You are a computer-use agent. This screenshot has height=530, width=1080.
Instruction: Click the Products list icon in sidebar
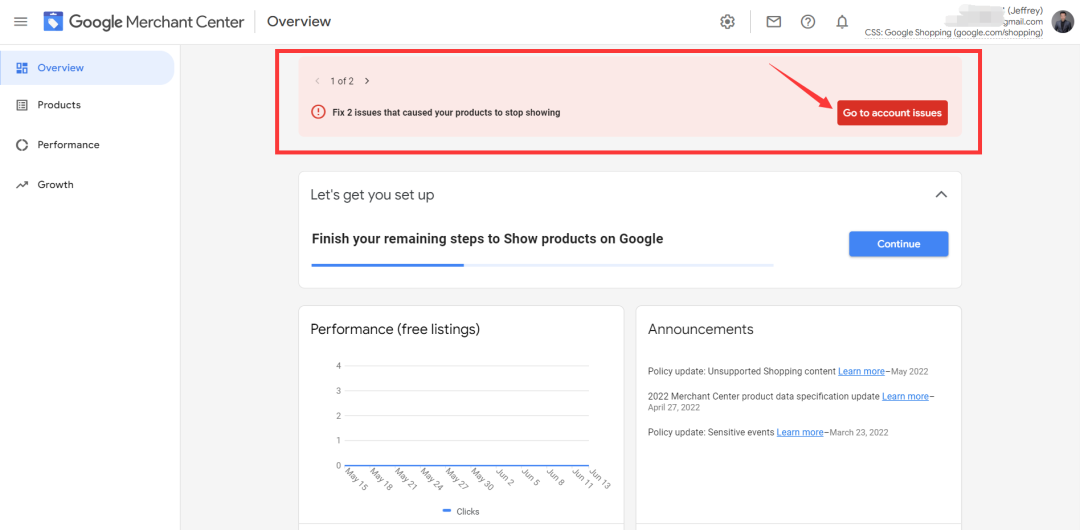[x=22, y=105]
